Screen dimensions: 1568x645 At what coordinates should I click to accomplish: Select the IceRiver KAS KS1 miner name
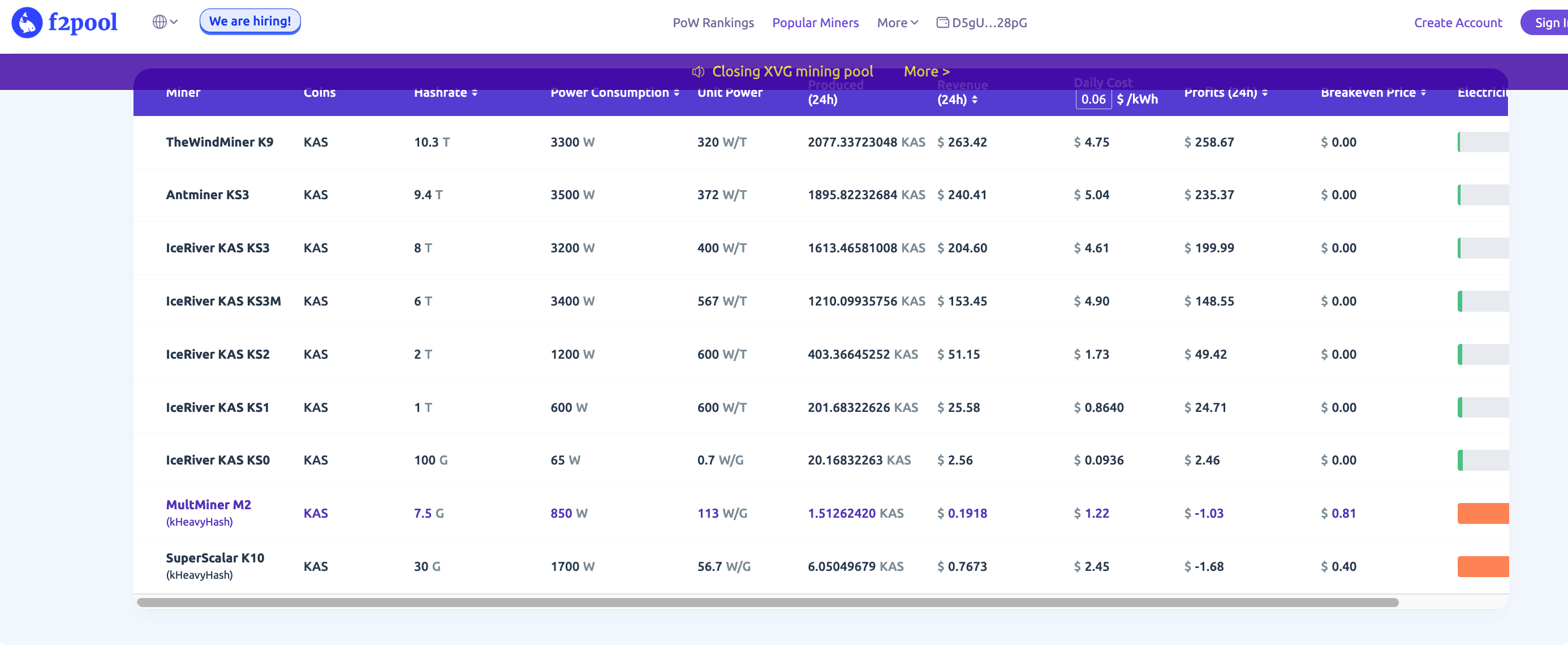[x=217, y=407]
